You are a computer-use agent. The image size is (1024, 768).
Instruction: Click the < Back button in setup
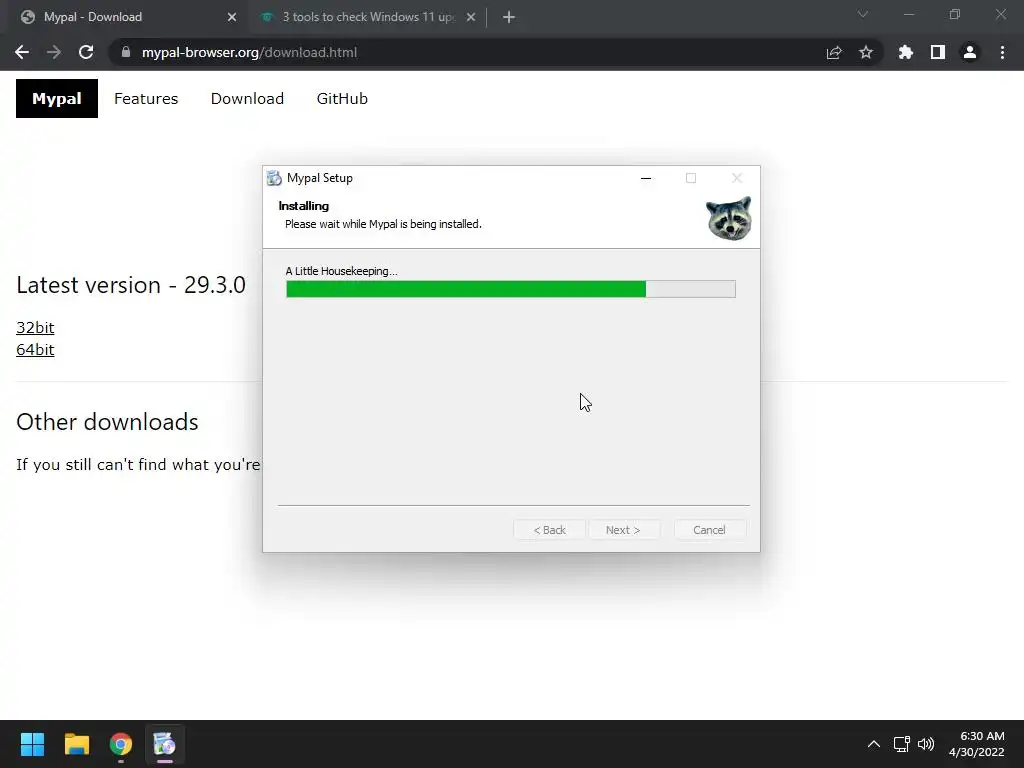549,530
